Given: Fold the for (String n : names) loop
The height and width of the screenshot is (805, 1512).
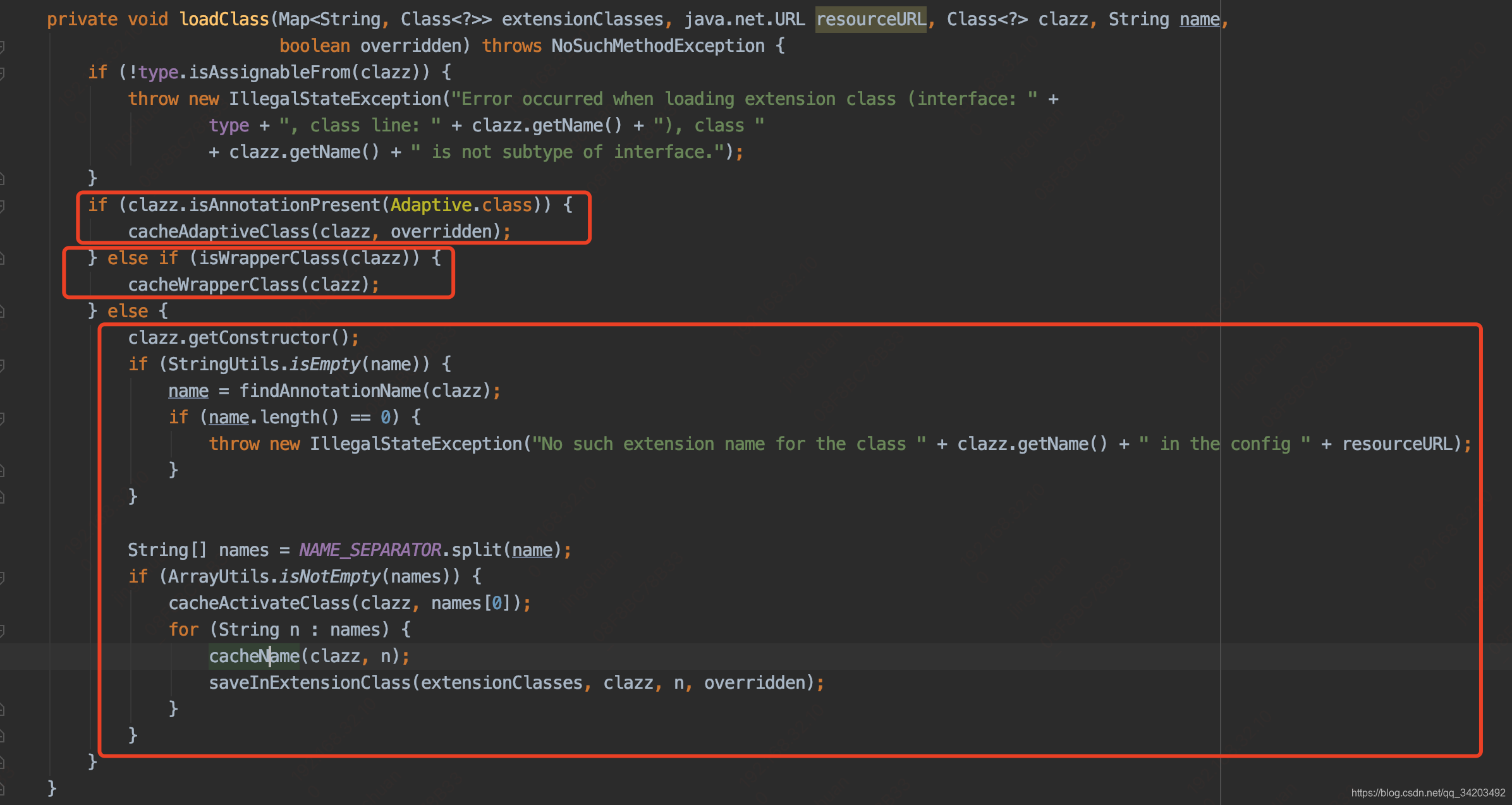Looking at the screenshot, I should [2, 631].
